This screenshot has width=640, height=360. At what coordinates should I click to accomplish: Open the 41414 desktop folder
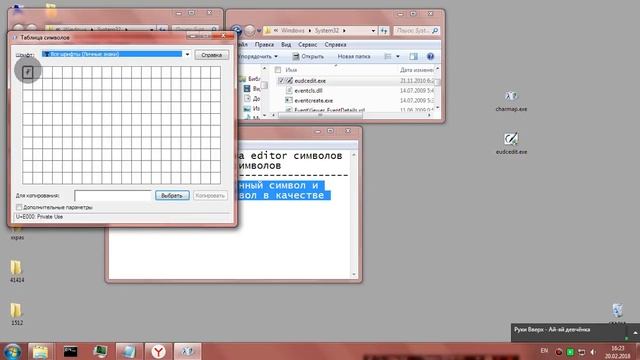(x=16, y=271)
